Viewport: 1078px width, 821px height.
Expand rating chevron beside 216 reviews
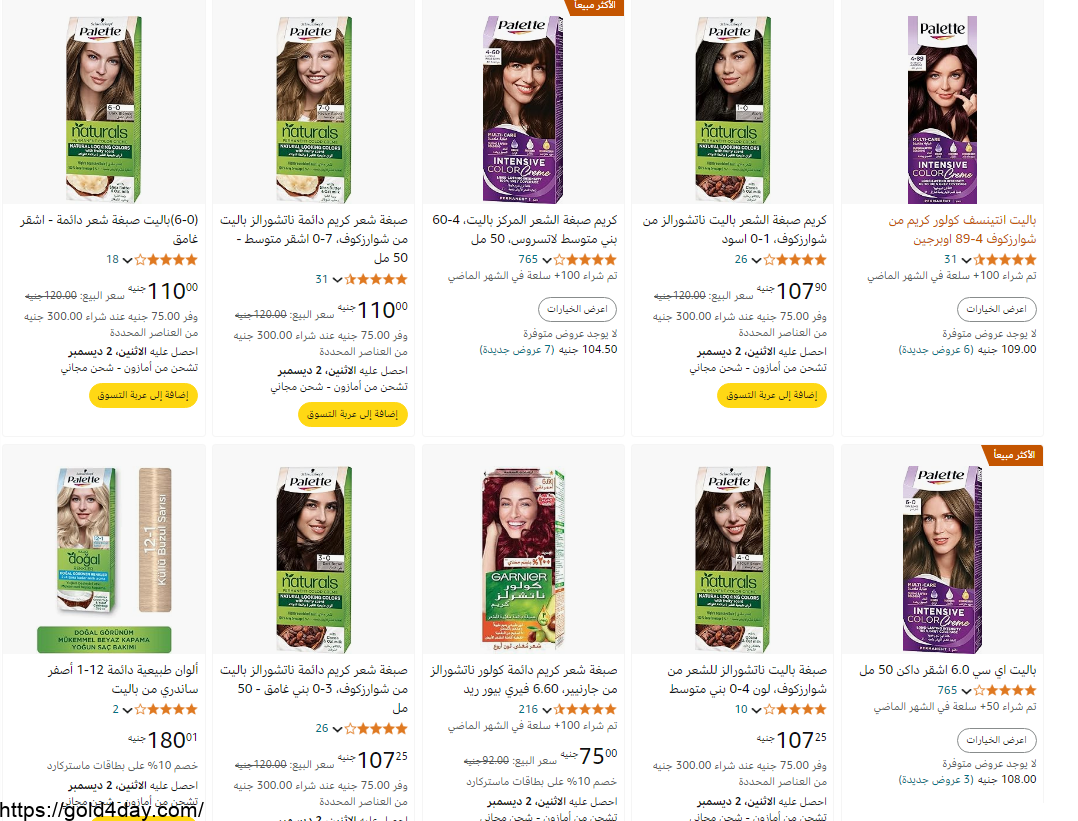click(547, 709)
